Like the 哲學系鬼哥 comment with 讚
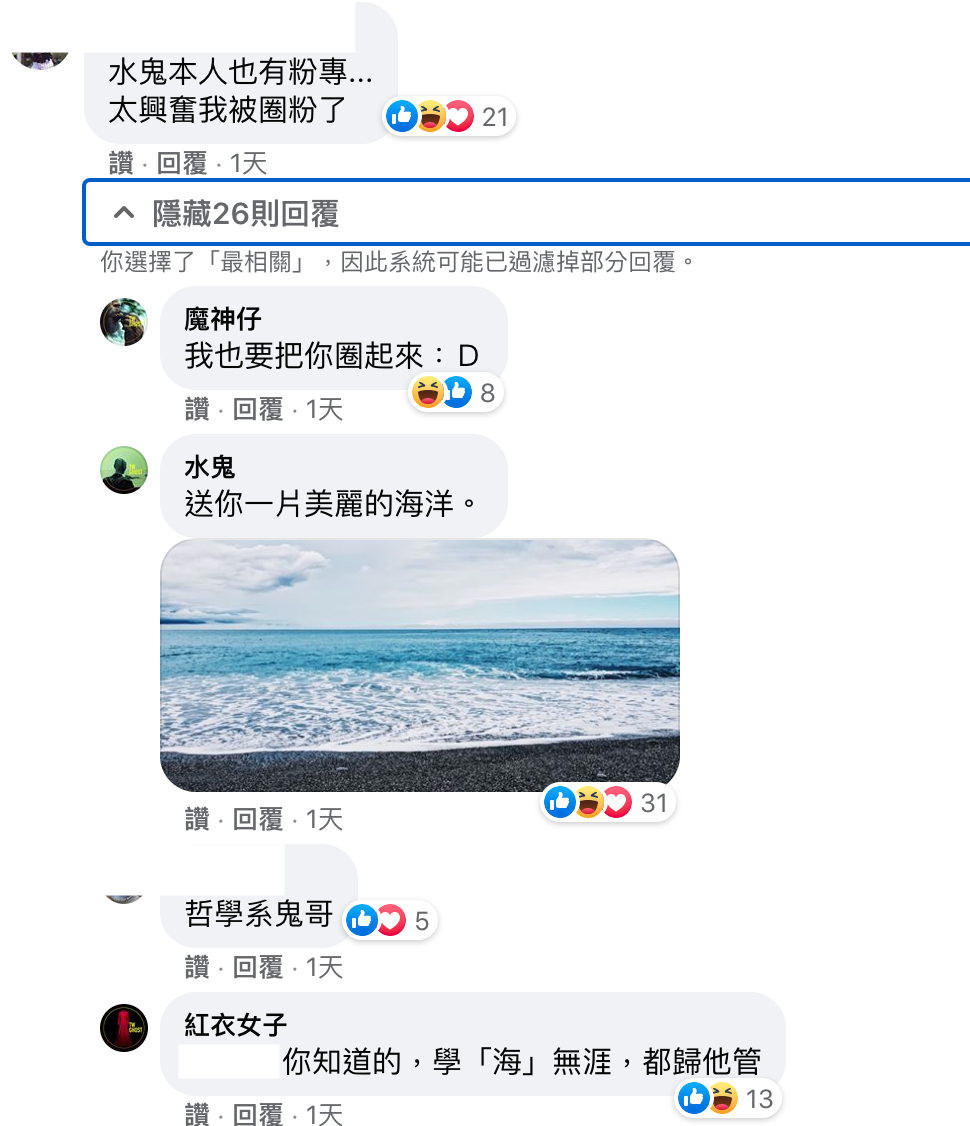 pos(197,967)
